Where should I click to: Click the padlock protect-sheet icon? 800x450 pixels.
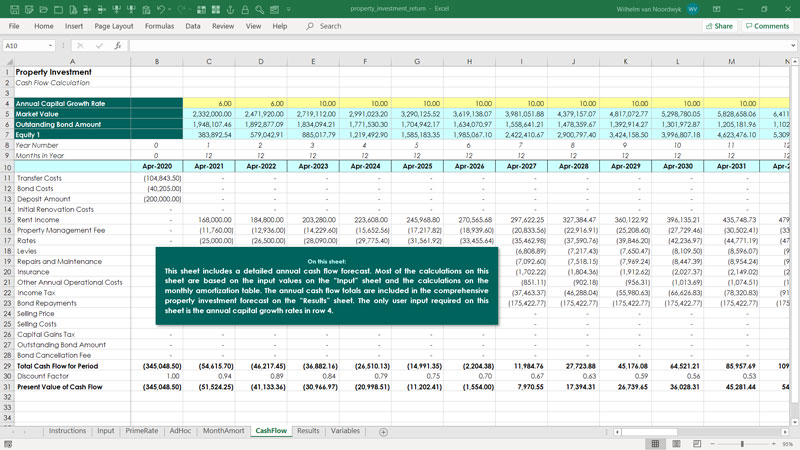245,9
